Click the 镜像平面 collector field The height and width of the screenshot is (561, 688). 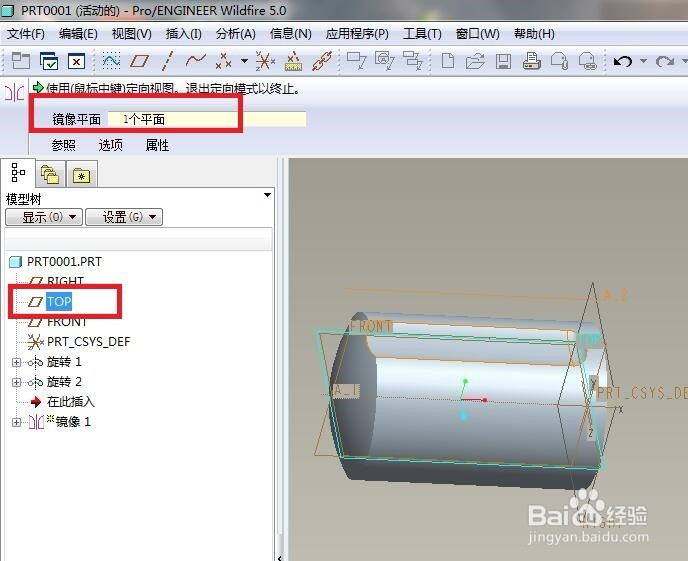[x=207, y=119]
